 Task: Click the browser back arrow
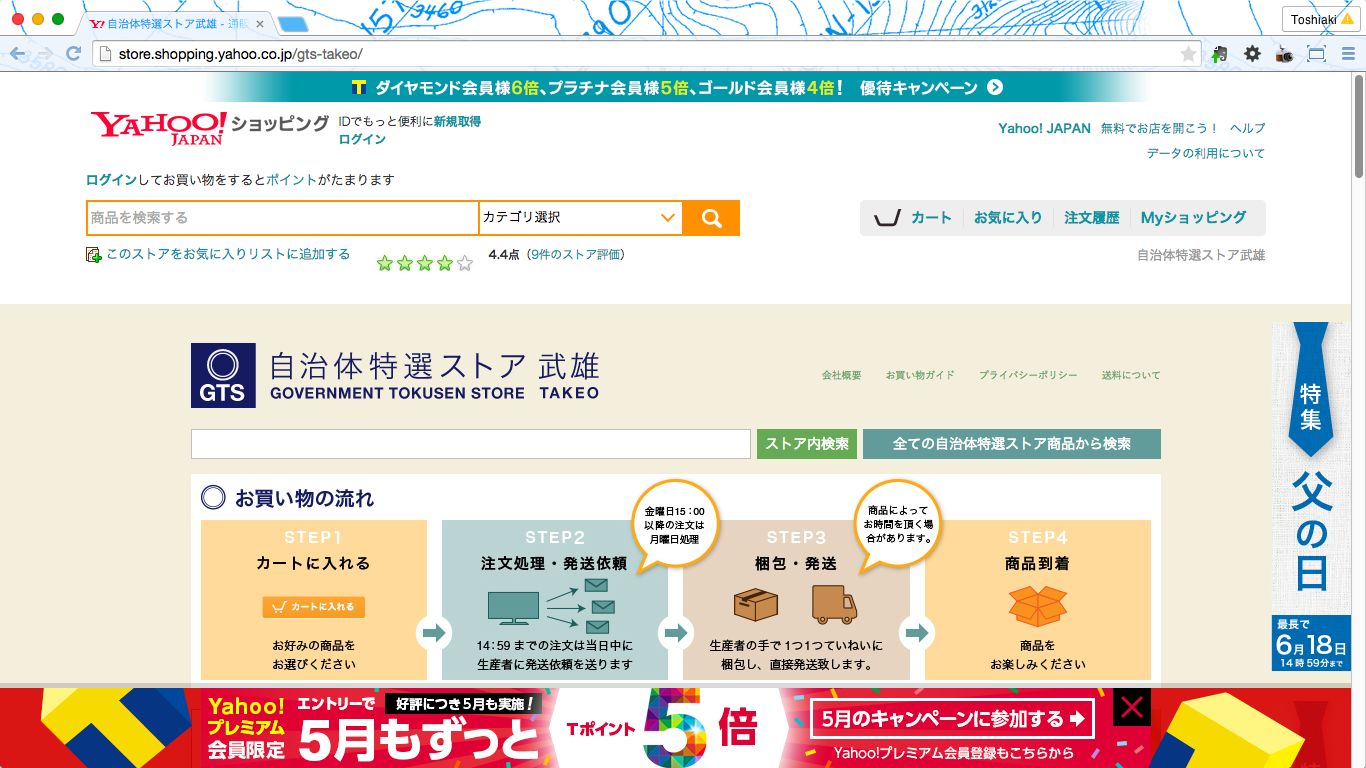pos(18,54)
